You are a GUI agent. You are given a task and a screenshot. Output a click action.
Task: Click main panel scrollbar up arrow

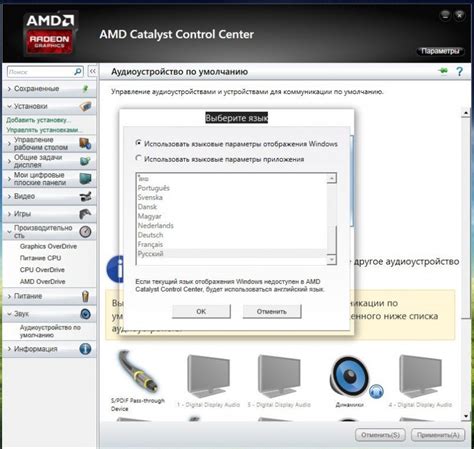(x=466, y=113)
